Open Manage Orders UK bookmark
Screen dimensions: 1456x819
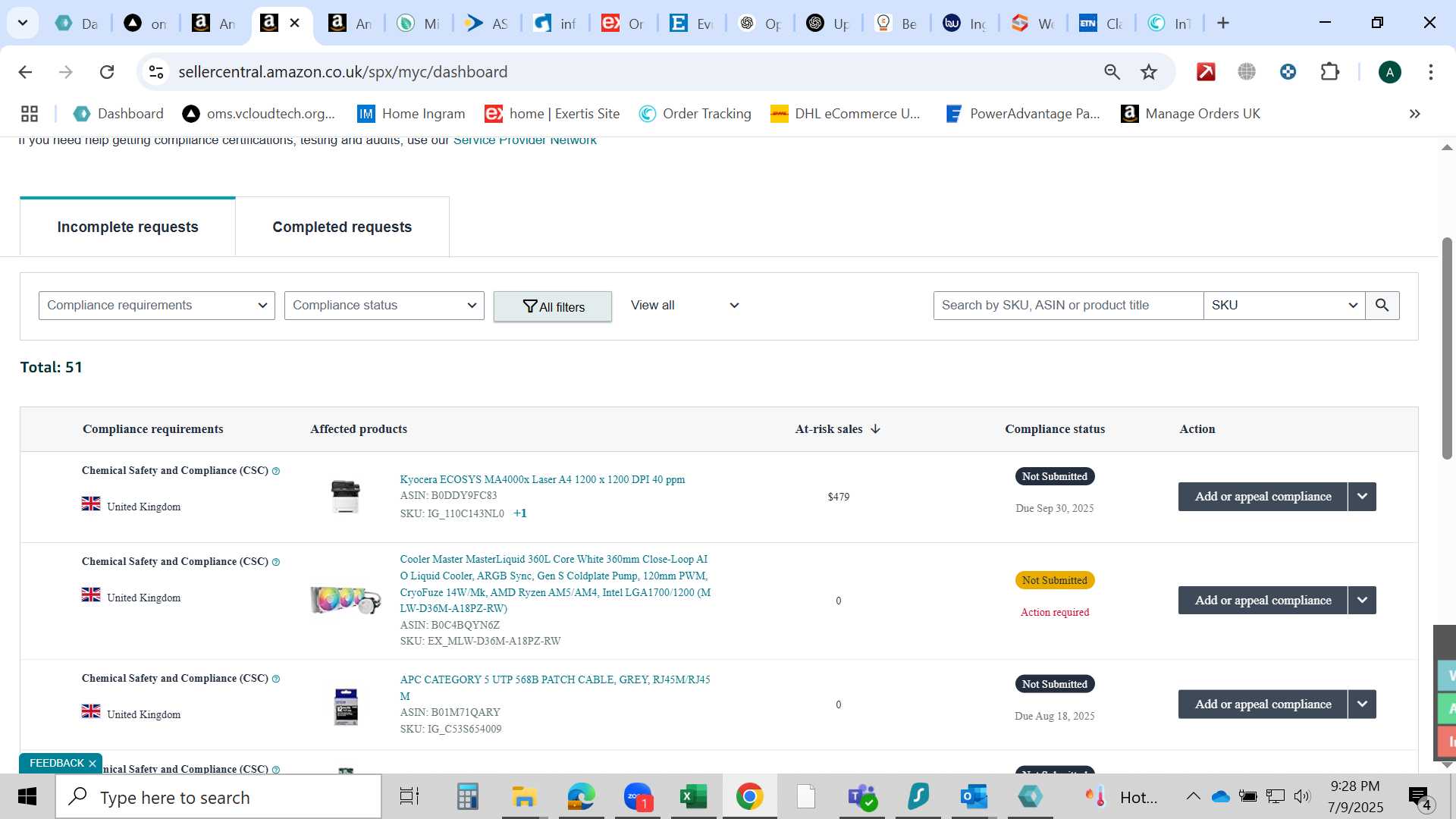pyautogui.click(x=1191, y=114)
